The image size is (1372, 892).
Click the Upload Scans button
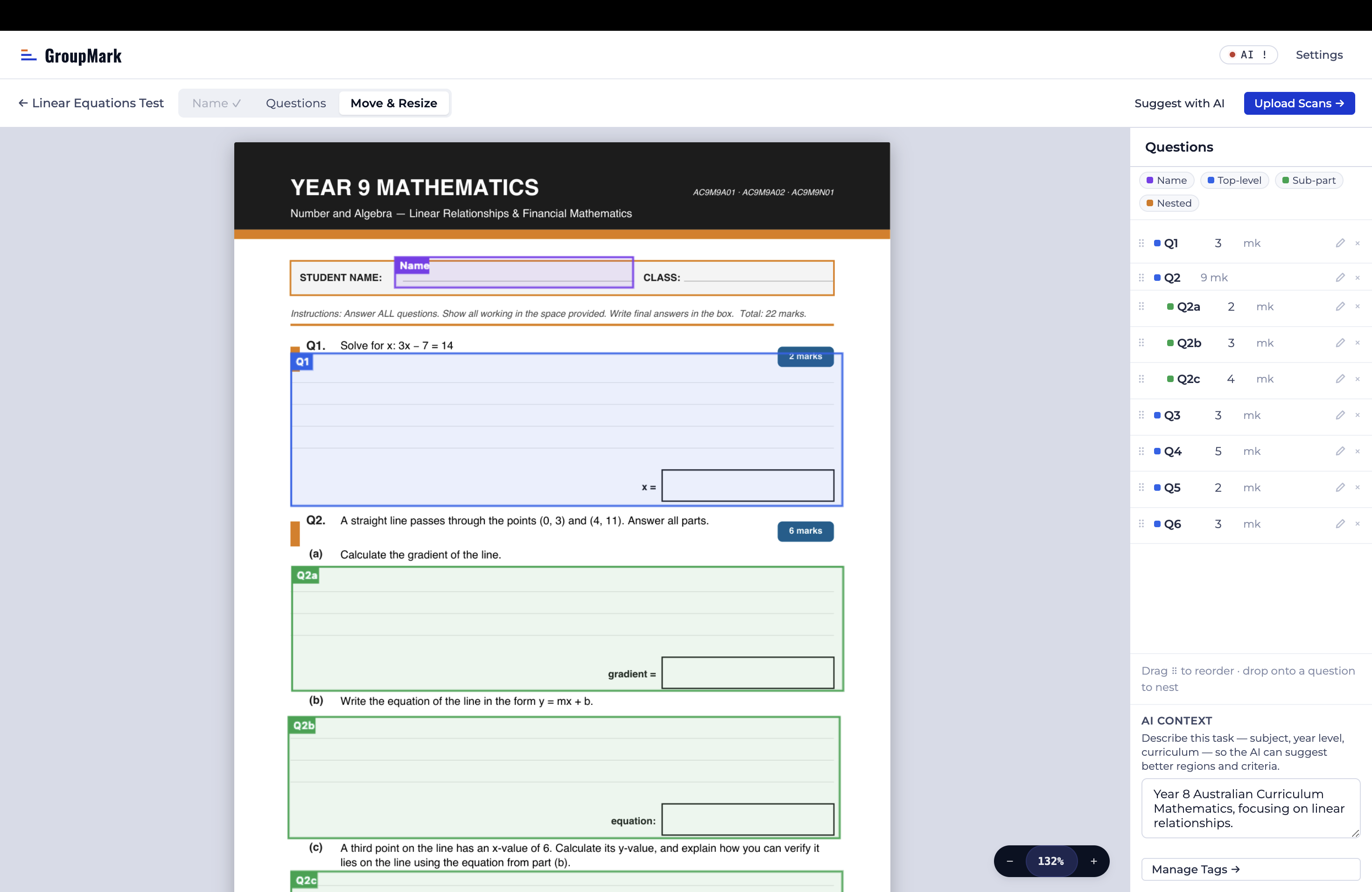pos(1299,103)
